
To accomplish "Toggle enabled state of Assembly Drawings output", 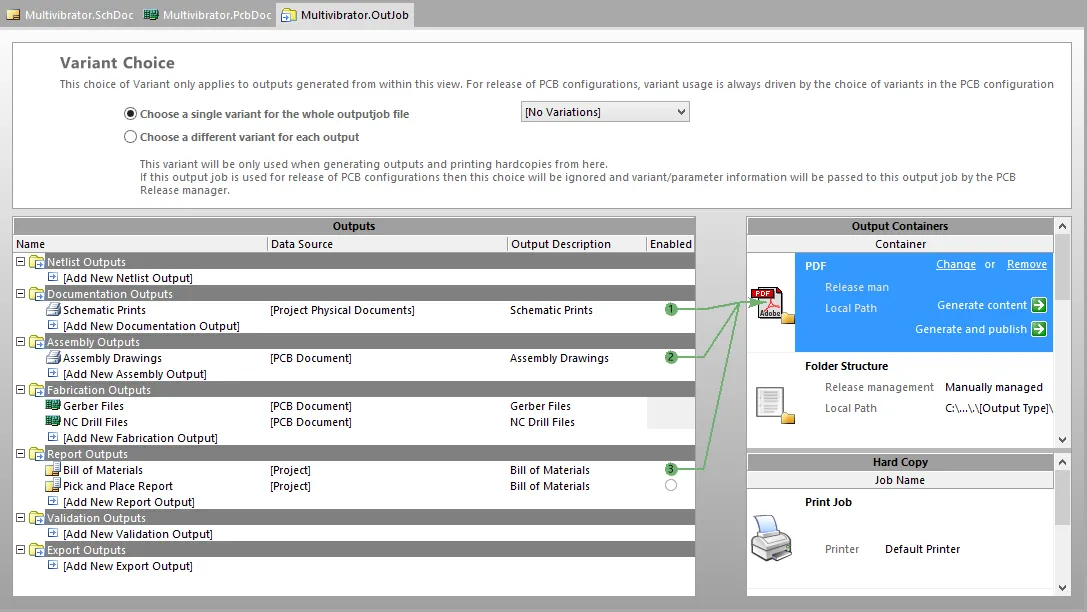I will [670, 357].
